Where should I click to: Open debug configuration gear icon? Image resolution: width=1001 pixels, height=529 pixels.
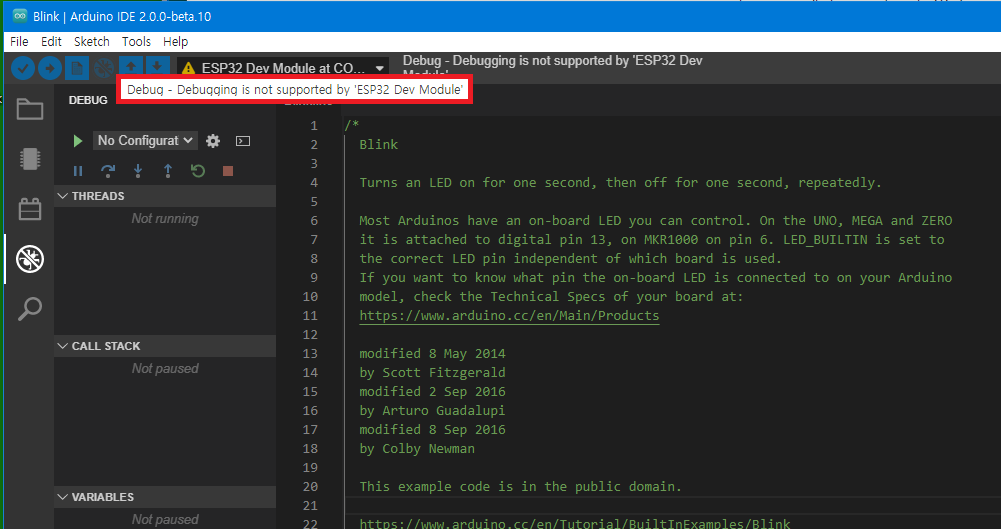coord(213,141)
